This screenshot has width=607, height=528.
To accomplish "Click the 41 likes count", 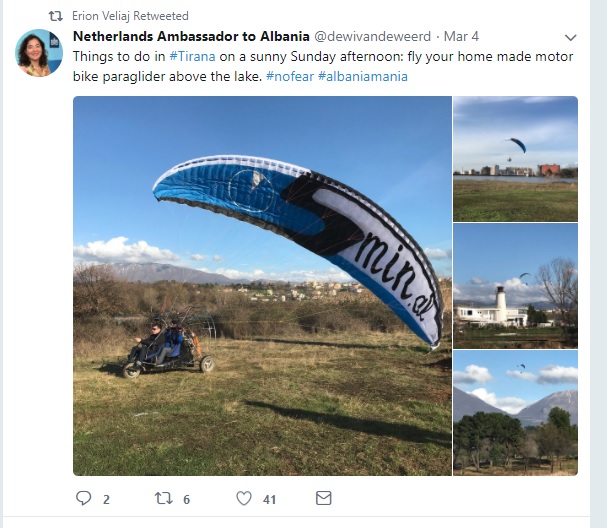I will pyautogui.click(x=269, y=500).
